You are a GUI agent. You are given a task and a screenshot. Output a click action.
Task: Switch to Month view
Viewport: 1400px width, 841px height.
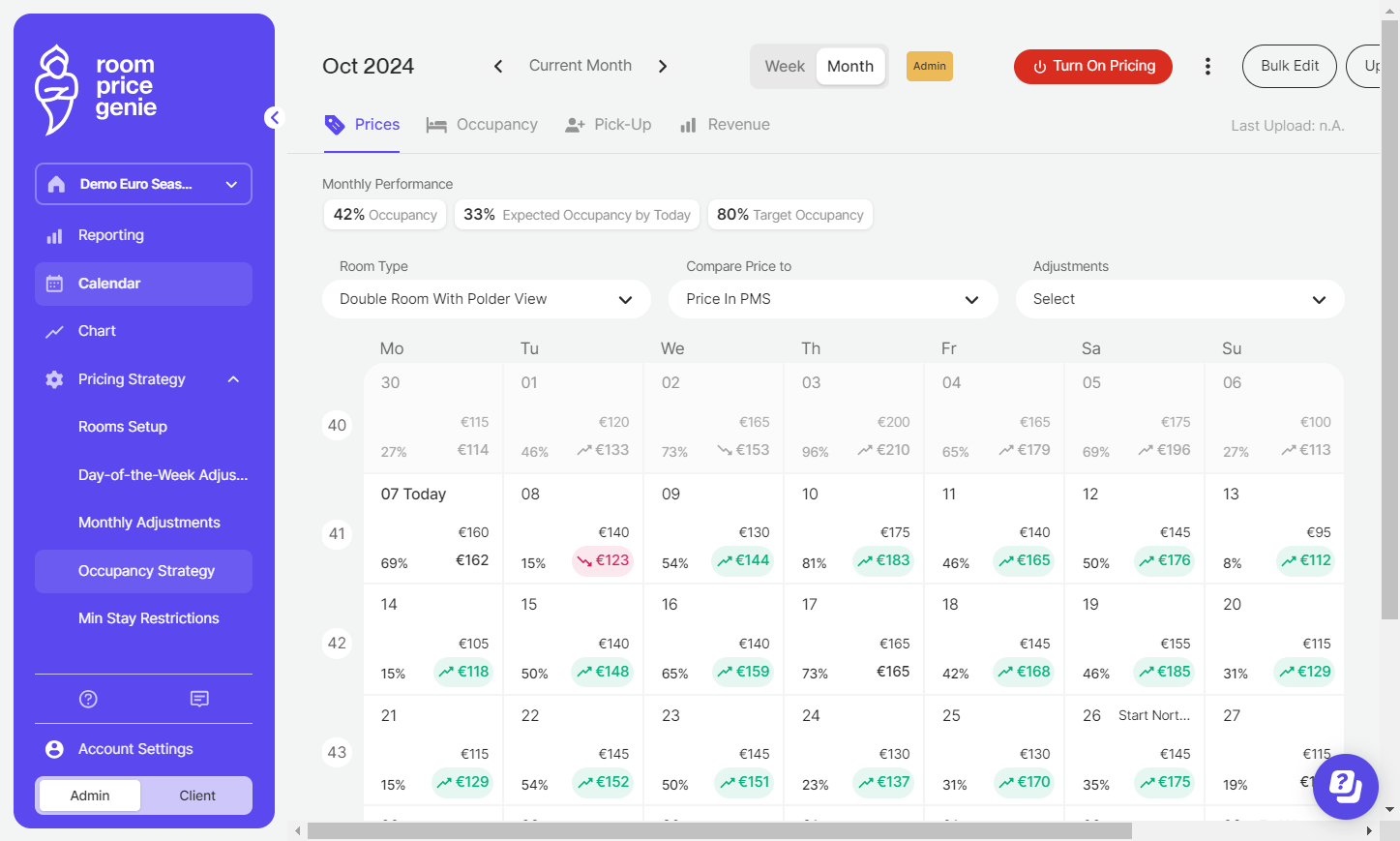pos(850,66)
